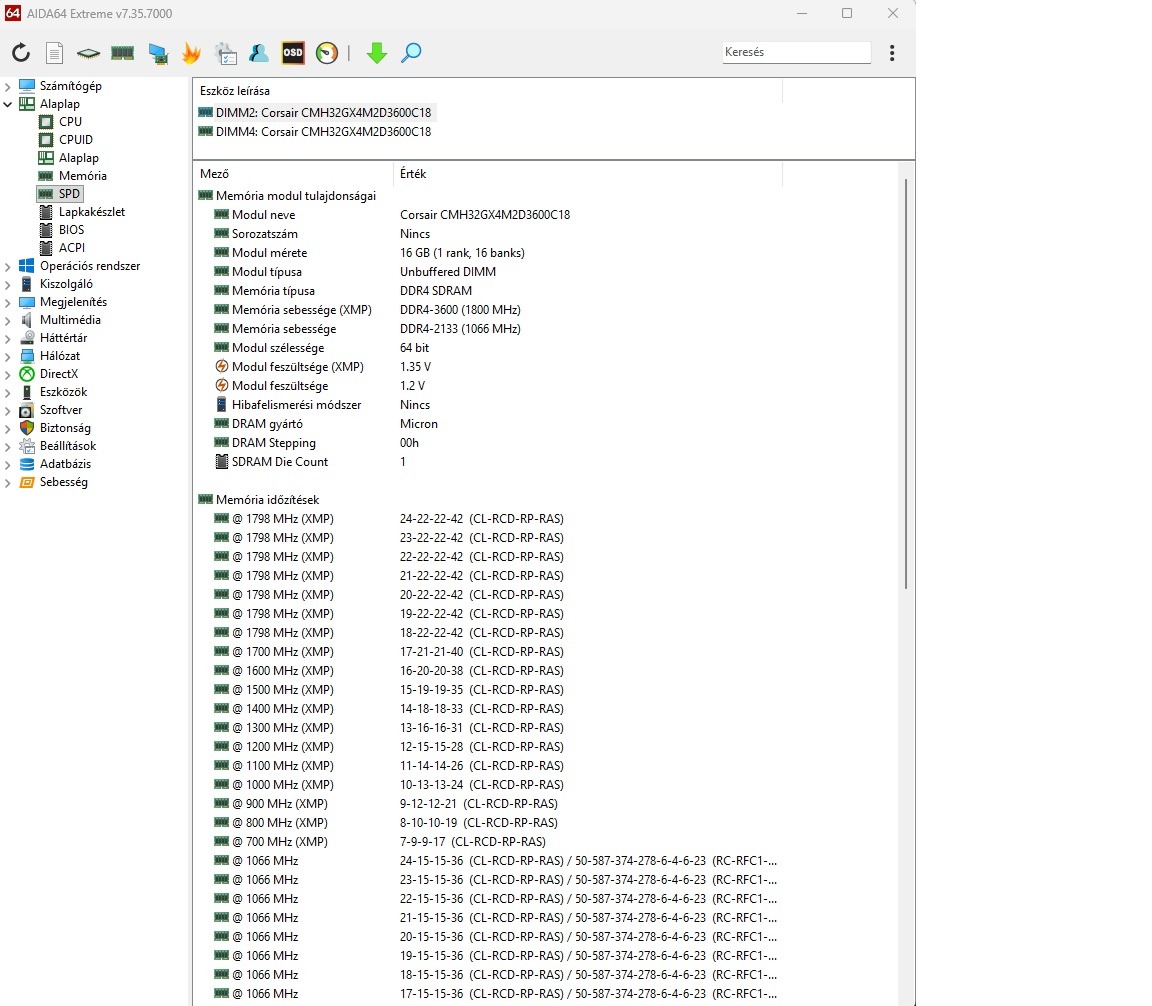This screenshot has width=1152, height=1006.
Task: Open the Report document icon
Action: click(x=54, y=53)
